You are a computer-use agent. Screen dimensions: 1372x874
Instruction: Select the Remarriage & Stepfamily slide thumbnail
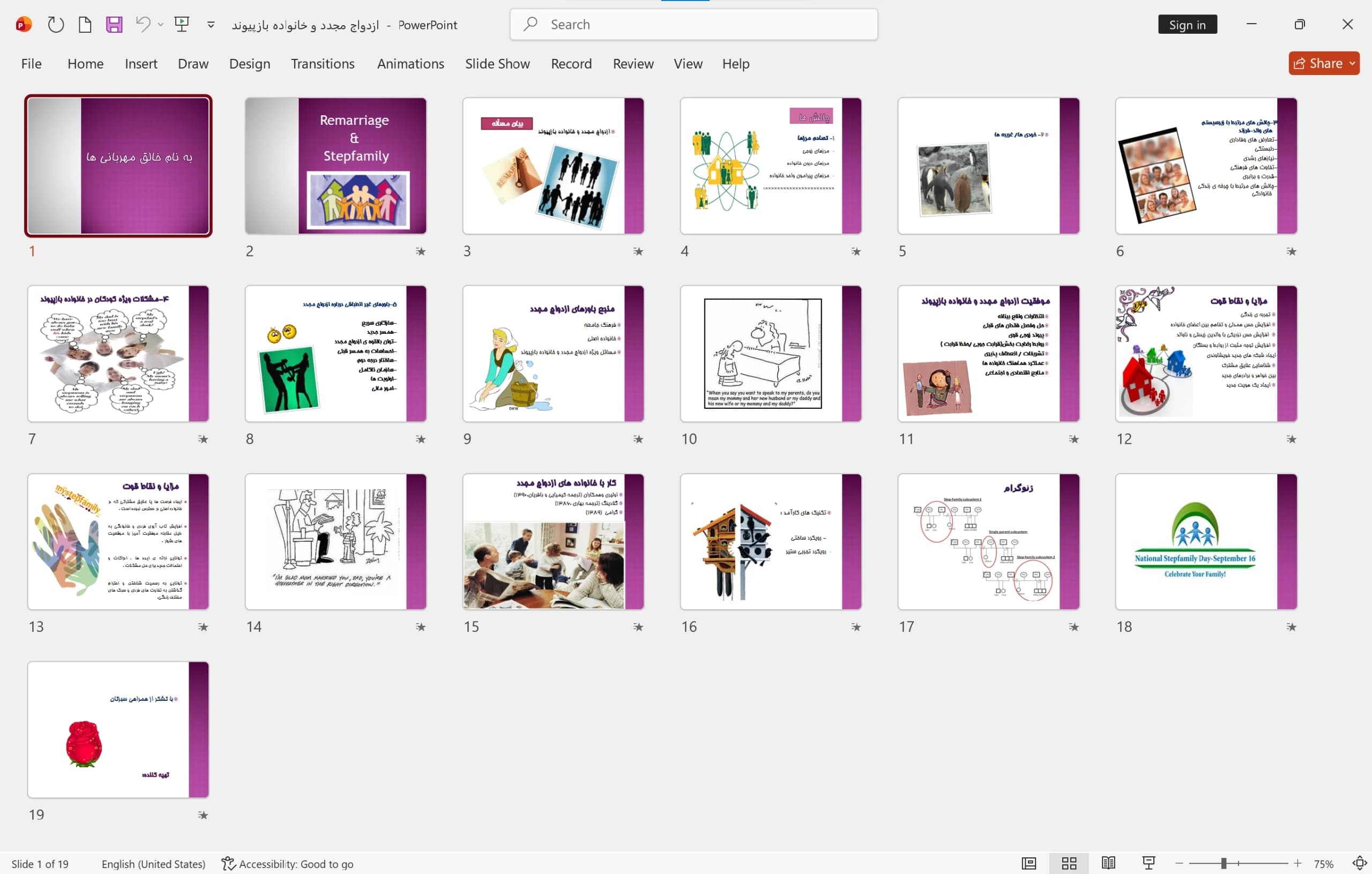[335, 166]
